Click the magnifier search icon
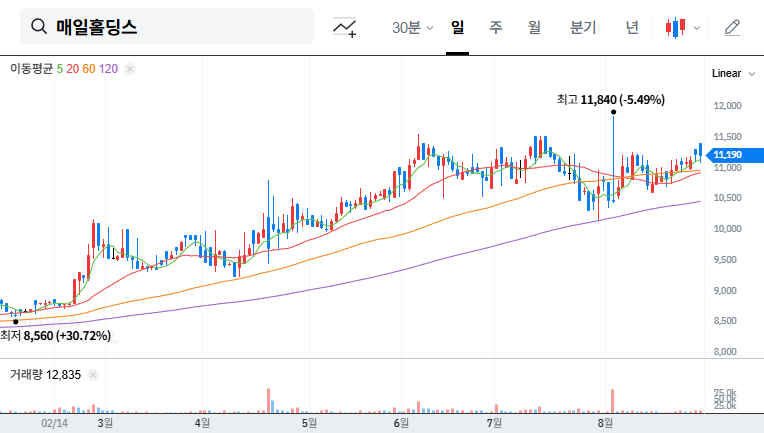 38,26
